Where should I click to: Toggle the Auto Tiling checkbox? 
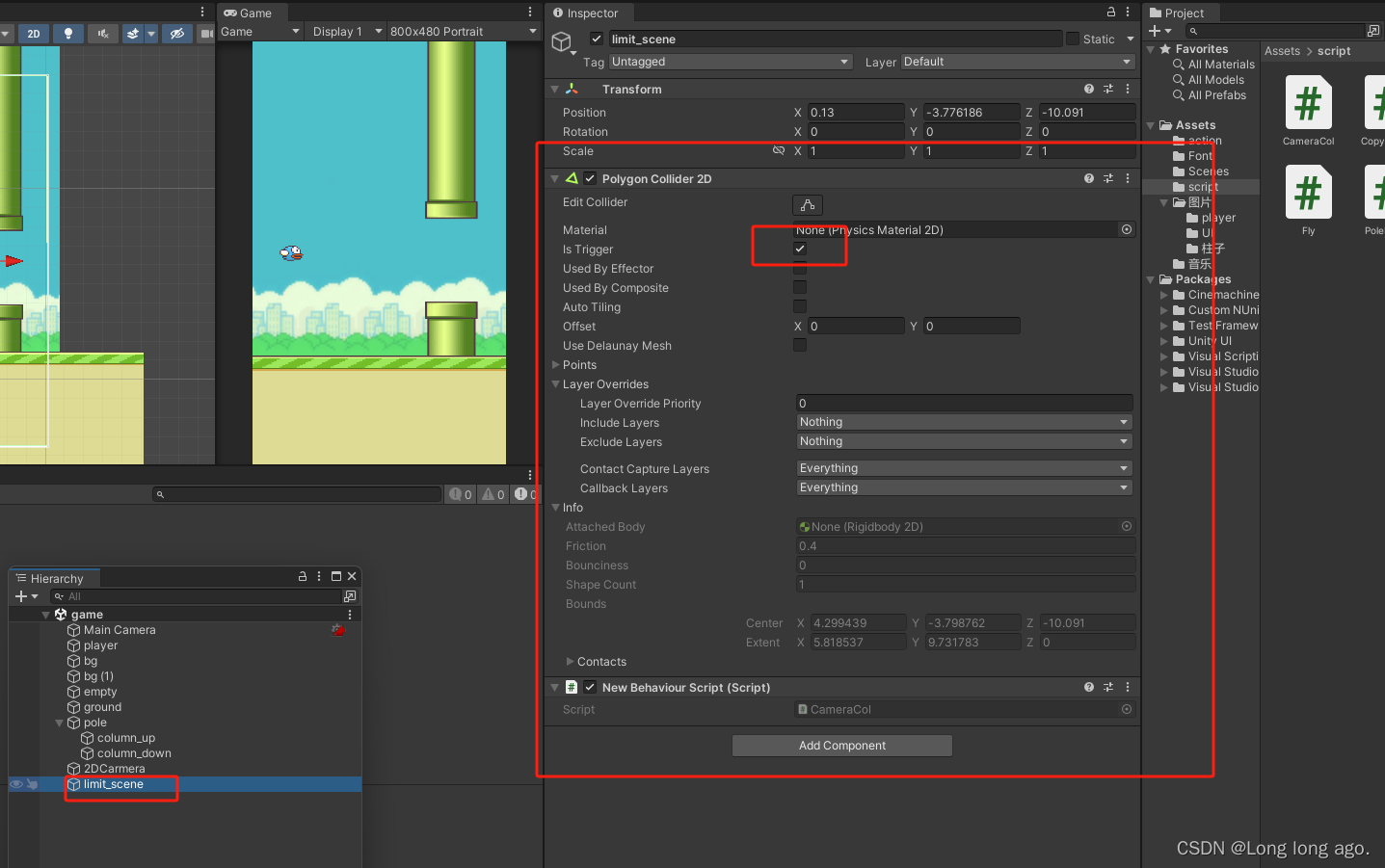point(800,306)
